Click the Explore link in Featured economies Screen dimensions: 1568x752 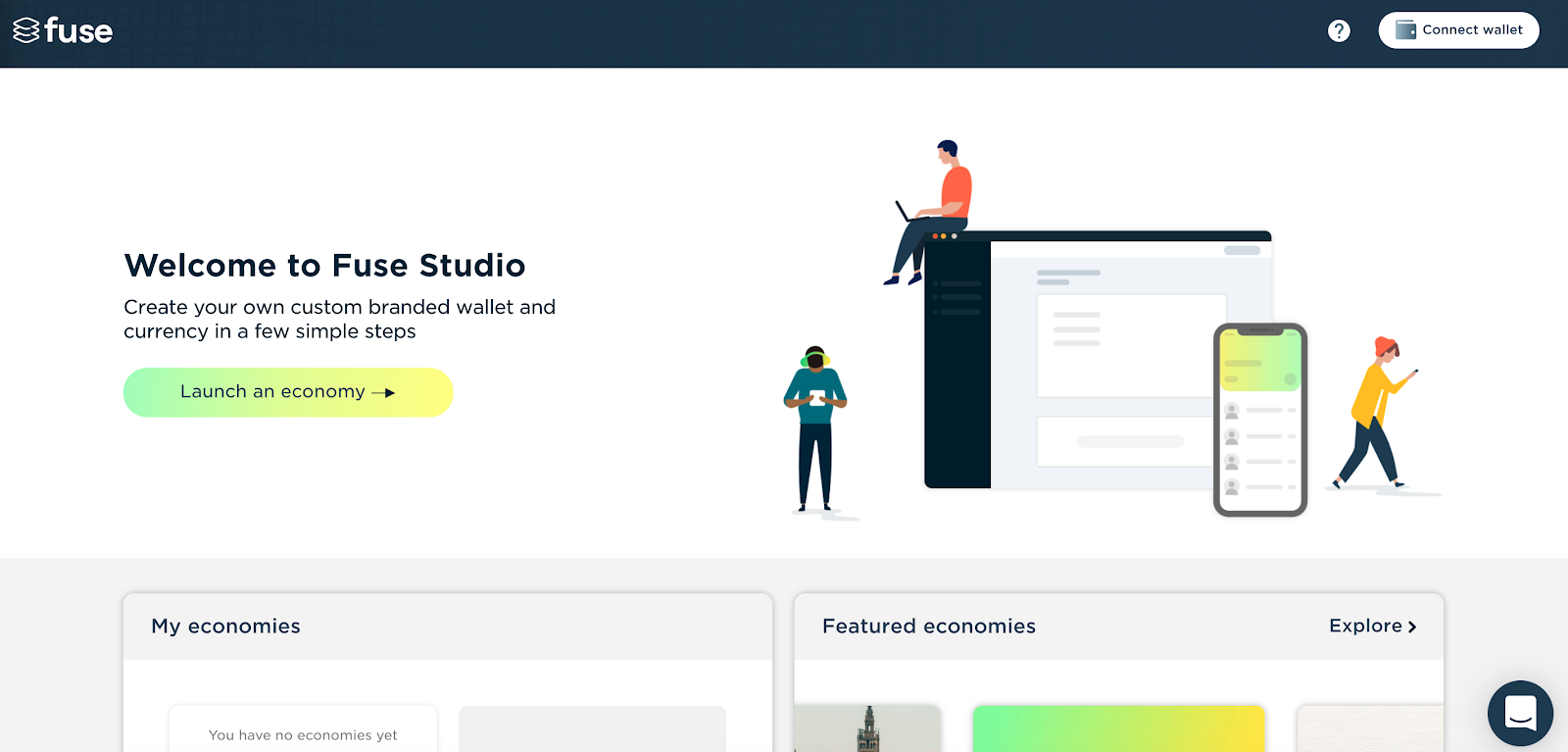[1373, 626]
